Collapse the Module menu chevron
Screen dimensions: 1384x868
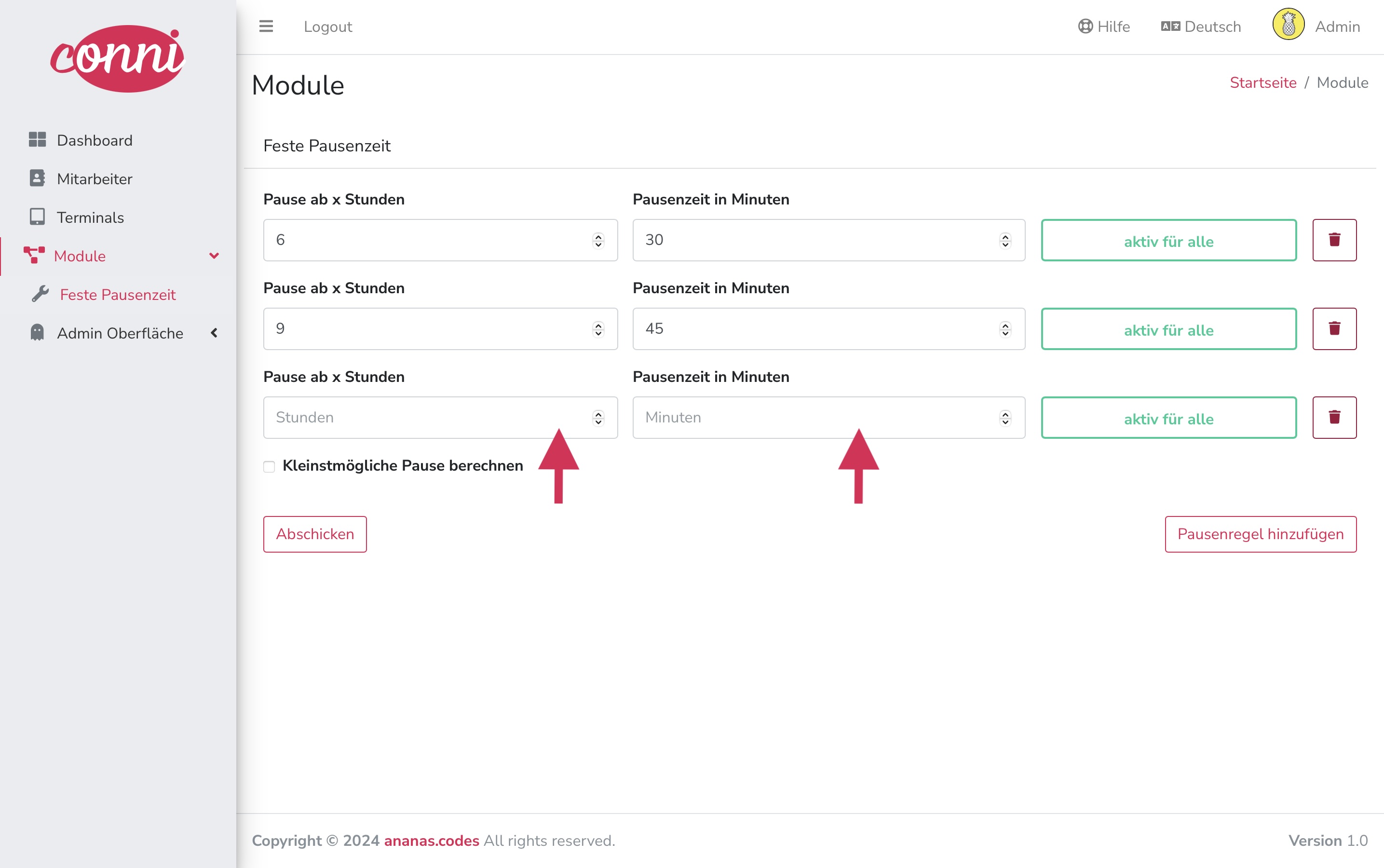pos(214,256)
